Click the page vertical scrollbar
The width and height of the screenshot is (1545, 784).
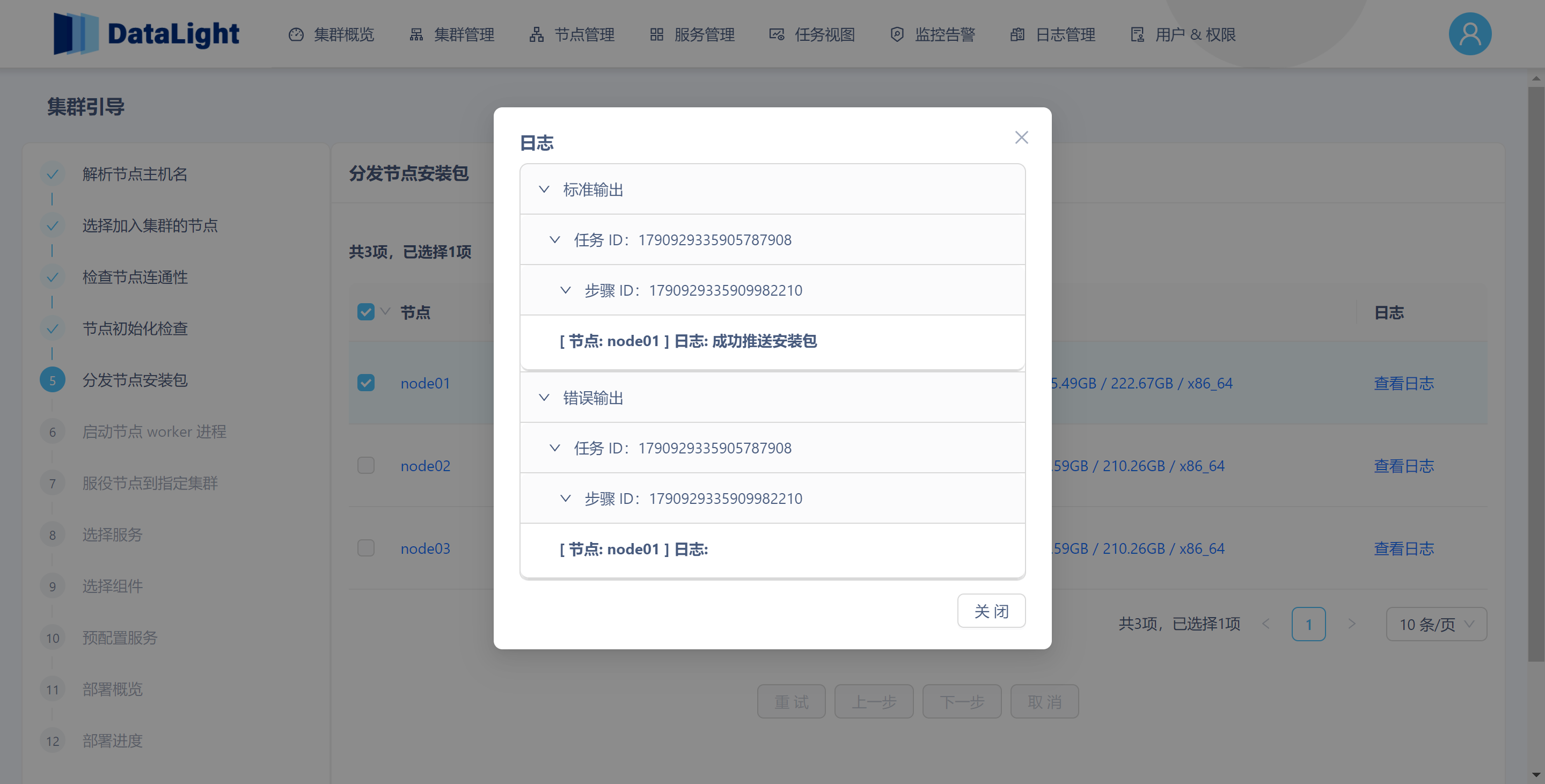coord(1535,375)
